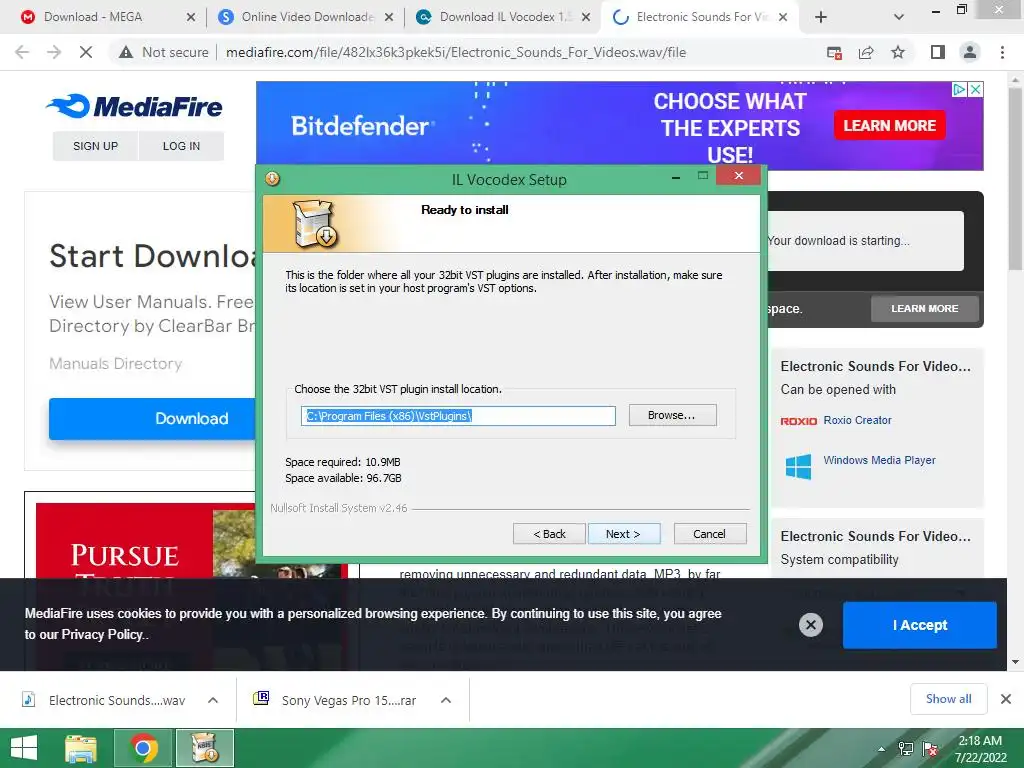Dismiss the cookie banner with X
This screenshot has width=1024, height=768.
(x=810, y=625)
